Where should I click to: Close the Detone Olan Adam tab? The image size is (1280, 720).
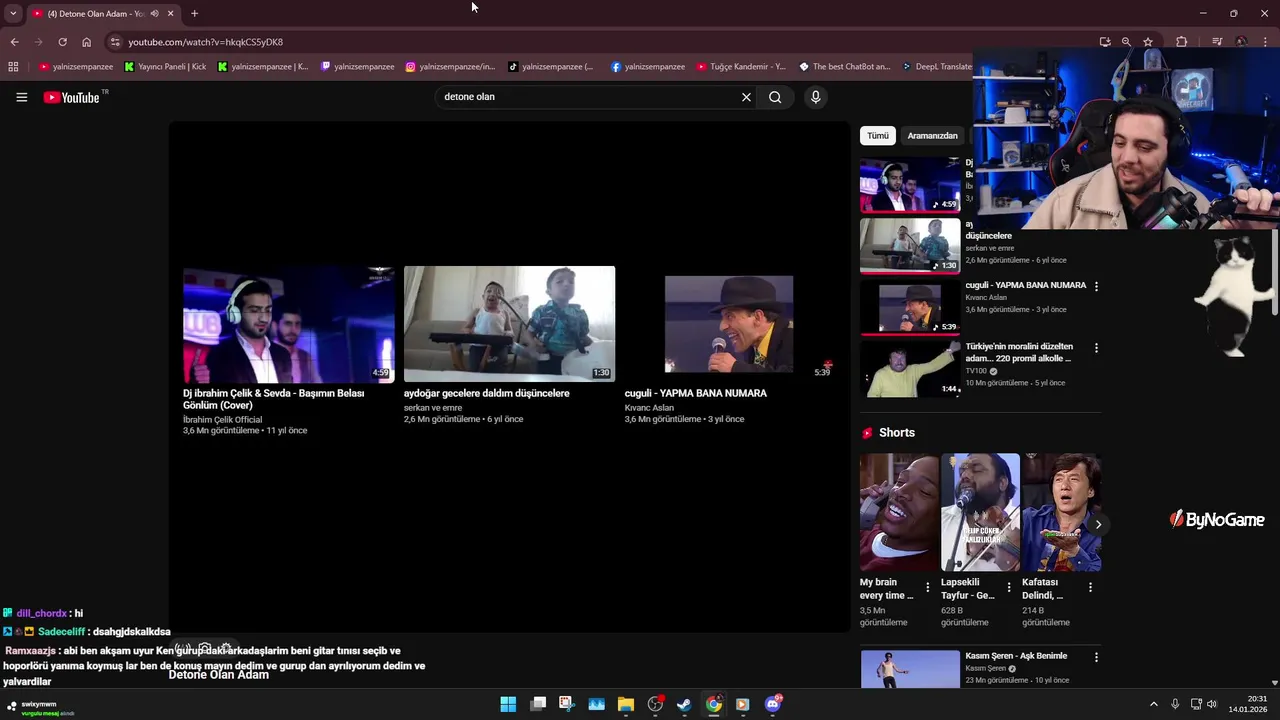tap(170, 13)
